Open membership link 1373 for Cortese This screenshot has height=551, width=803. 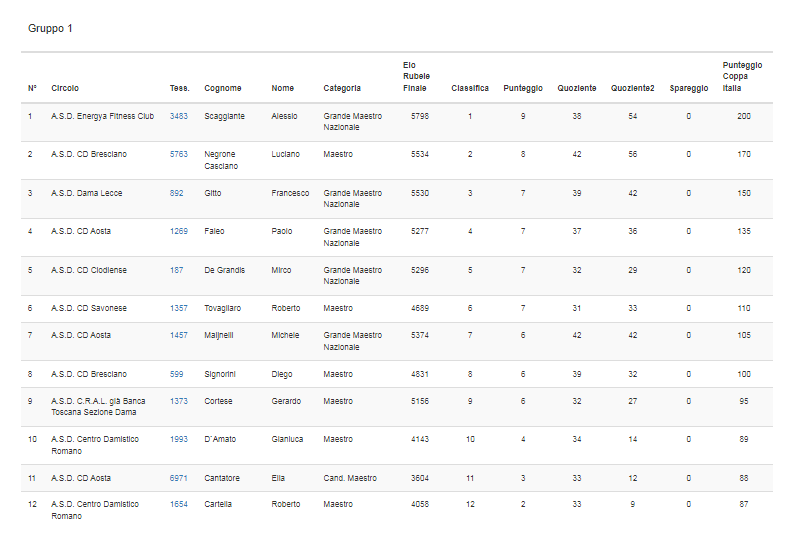(179, 401)
